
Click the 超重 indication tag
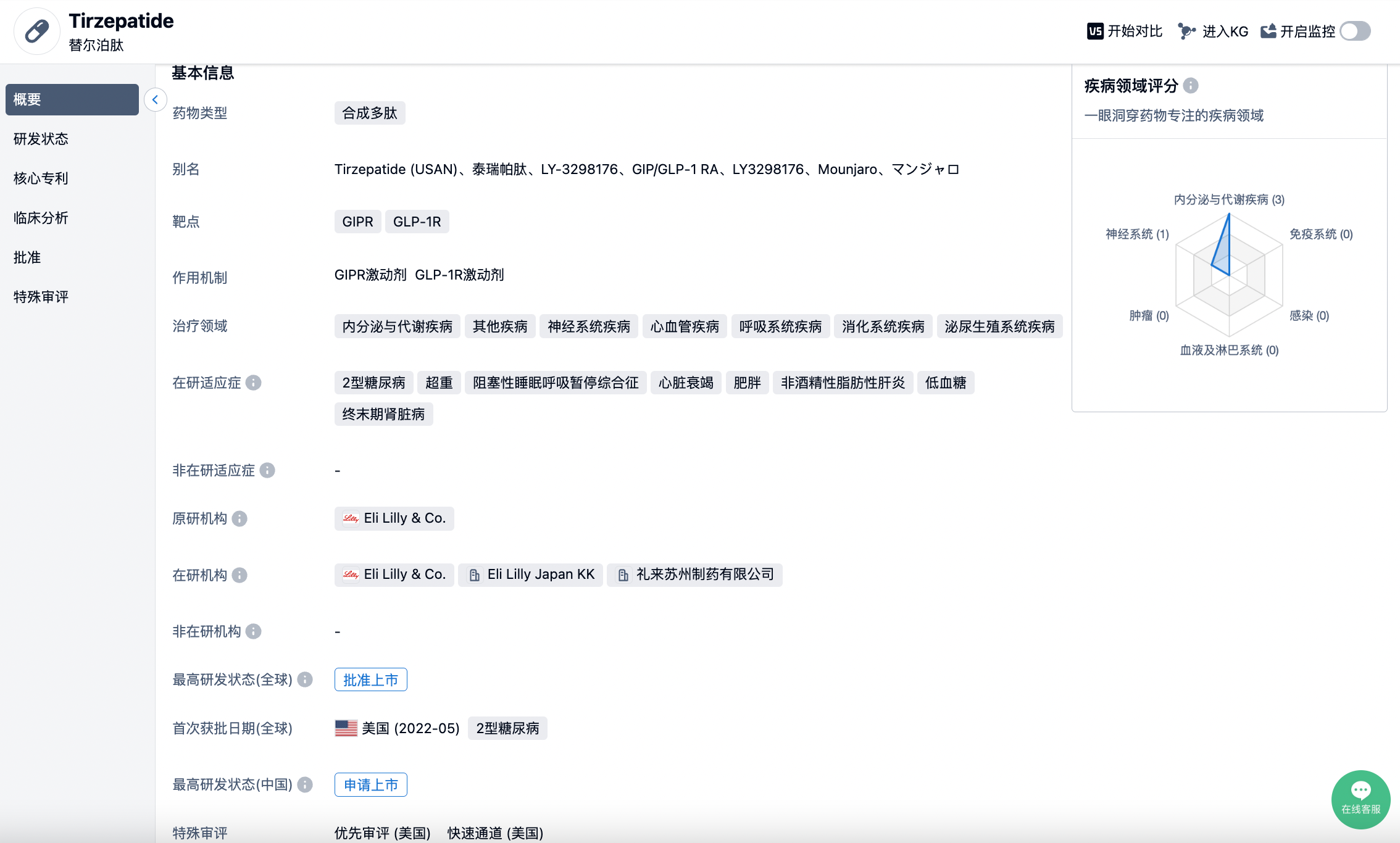[x=439, y=383]
